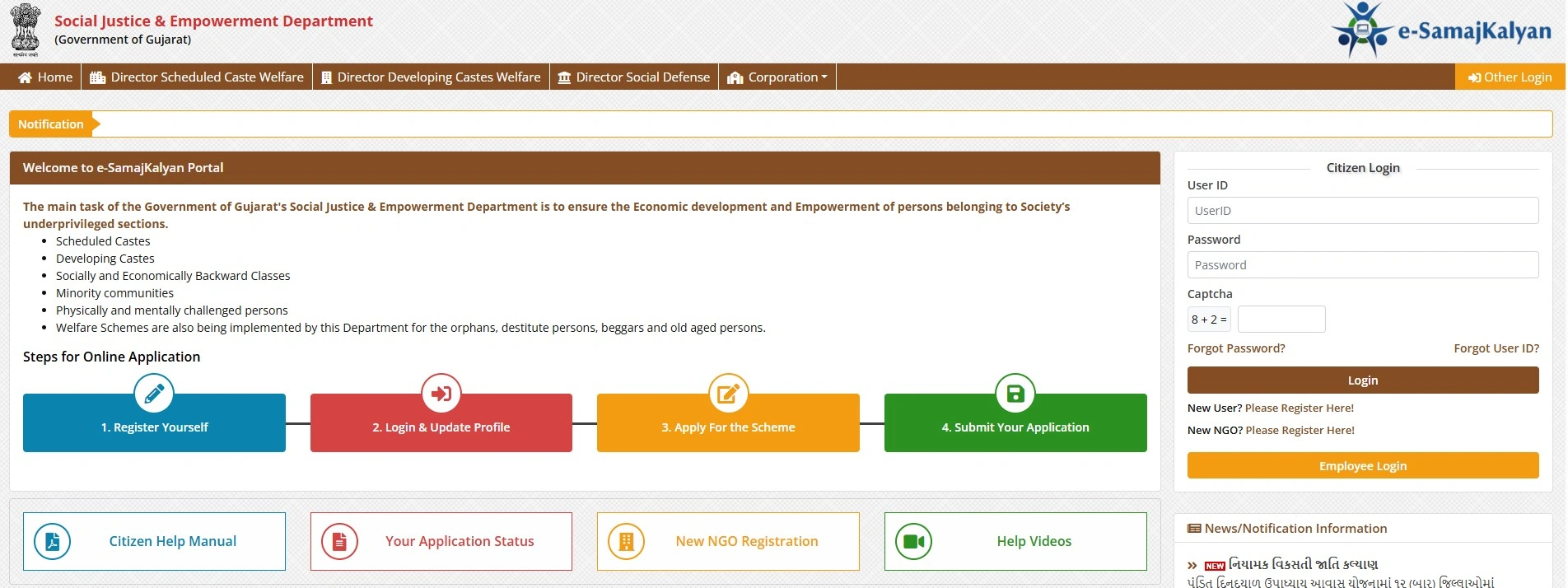The image size is (1568, 588).
Task: Click the 'Steps for Online Application' heading
Action: [x=111, y=357]
